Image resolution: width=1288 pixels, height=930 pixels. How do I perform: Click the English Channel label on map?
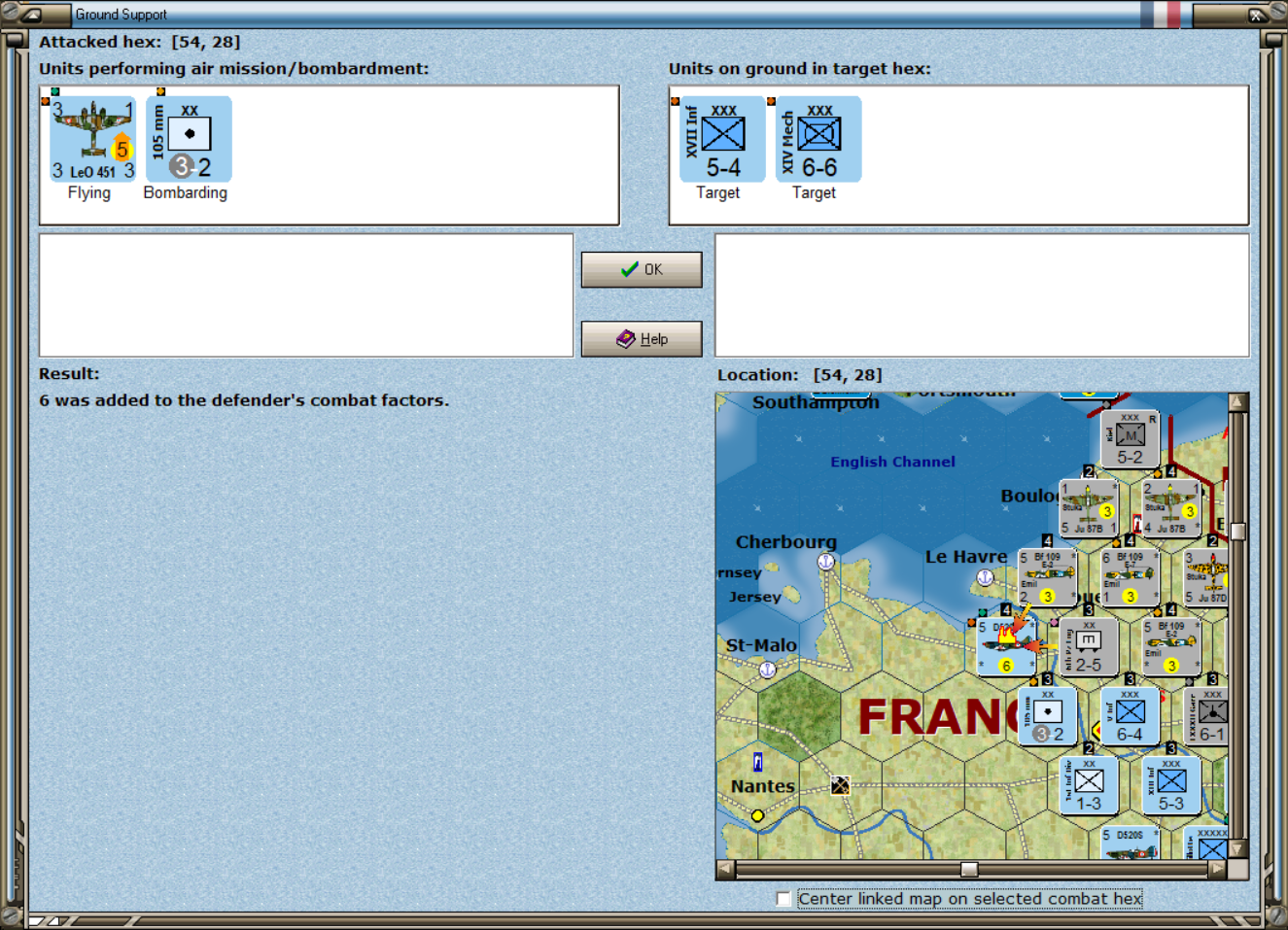tap(892, 462)
